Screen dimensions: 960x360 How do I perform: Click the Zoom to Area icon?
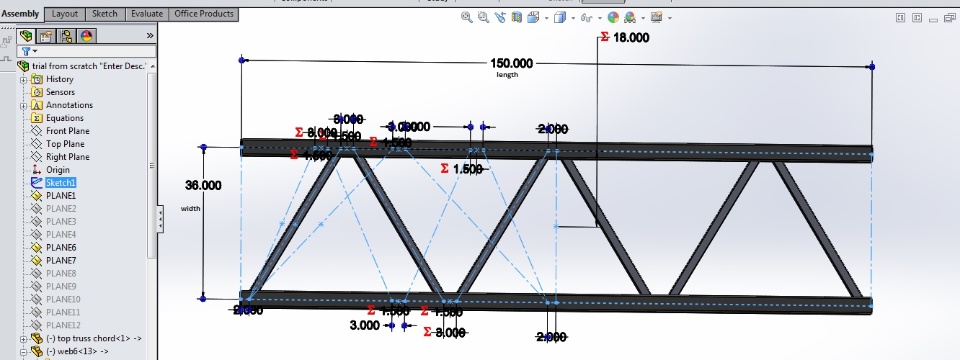[483, 18]
